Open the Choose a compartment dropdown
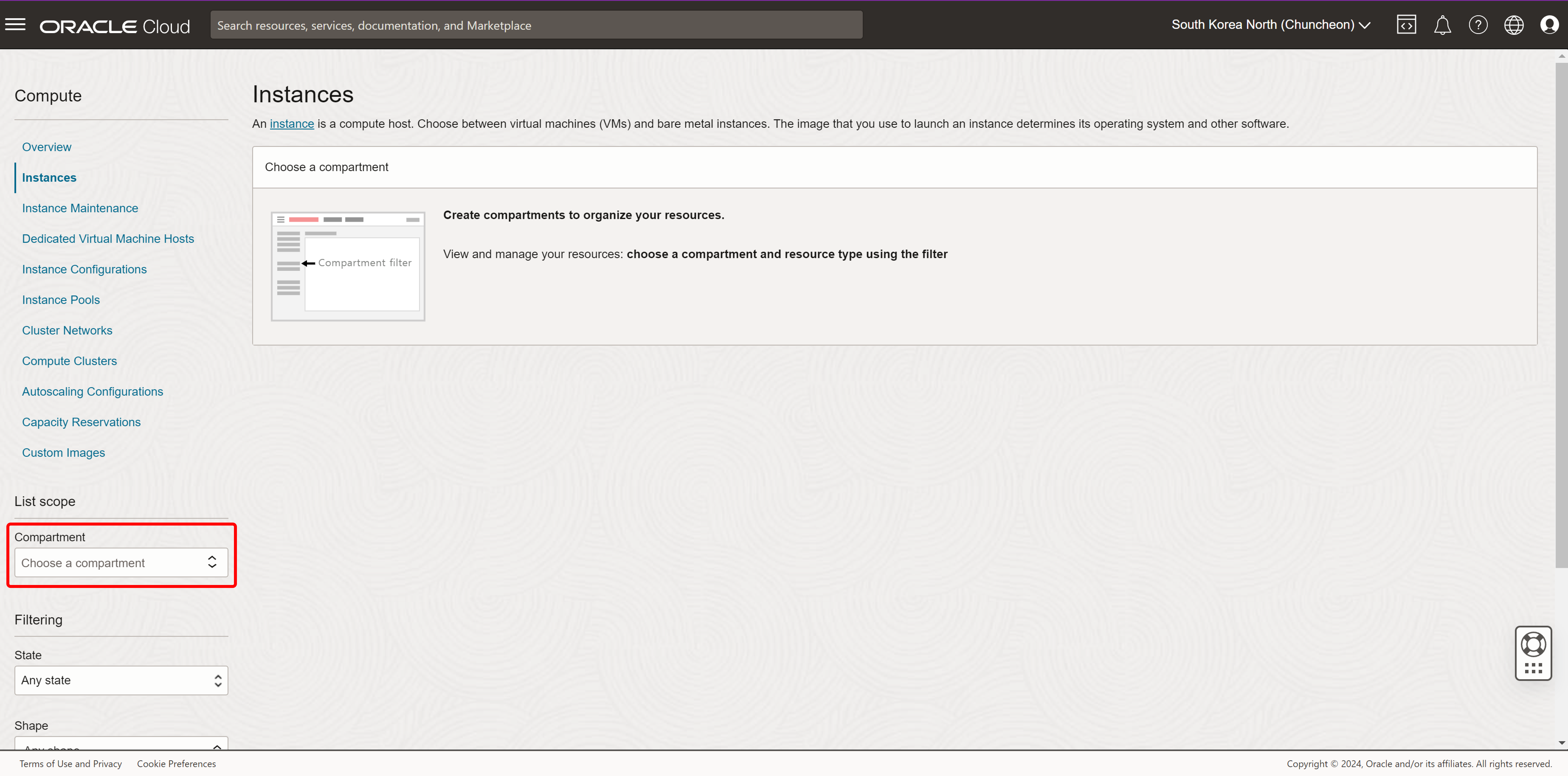Image resolution: width=1568 pixels, height=776 pixels. tap(121, 562)
